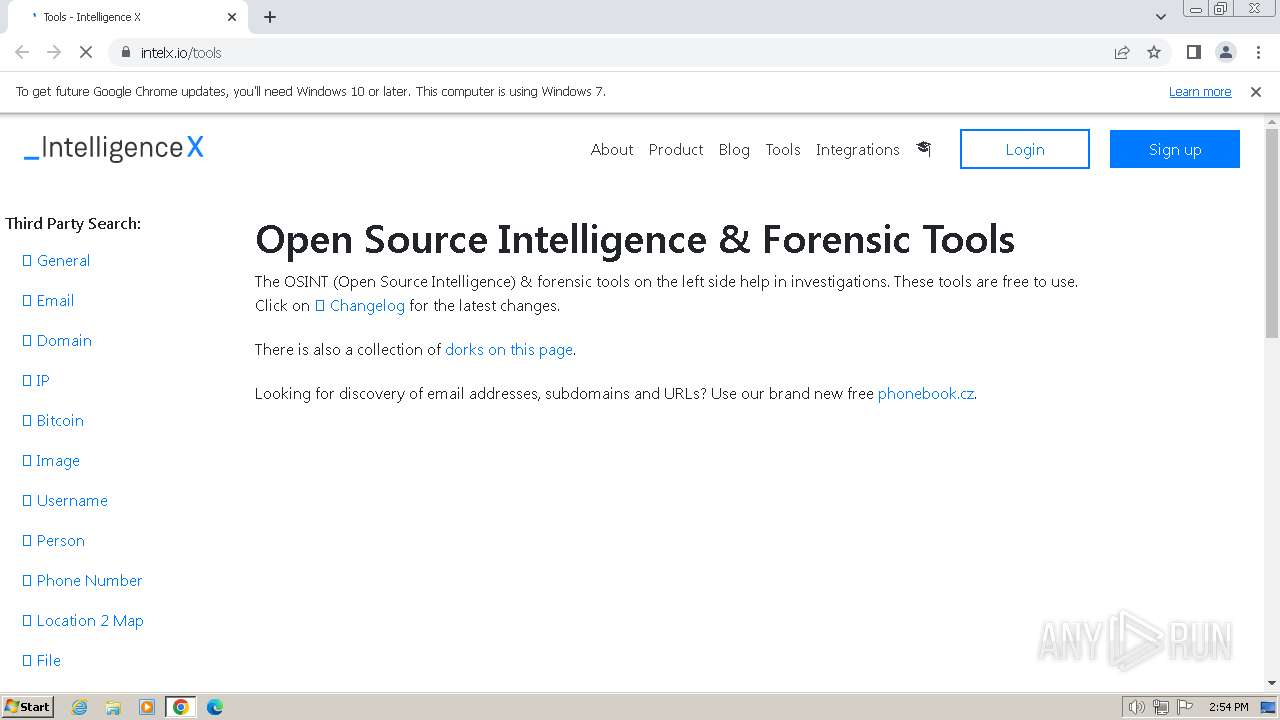Screen dimensions: 1280x720
Task: Open dorks on this page link
Action: pyautogui.click(x=509, y=349)
